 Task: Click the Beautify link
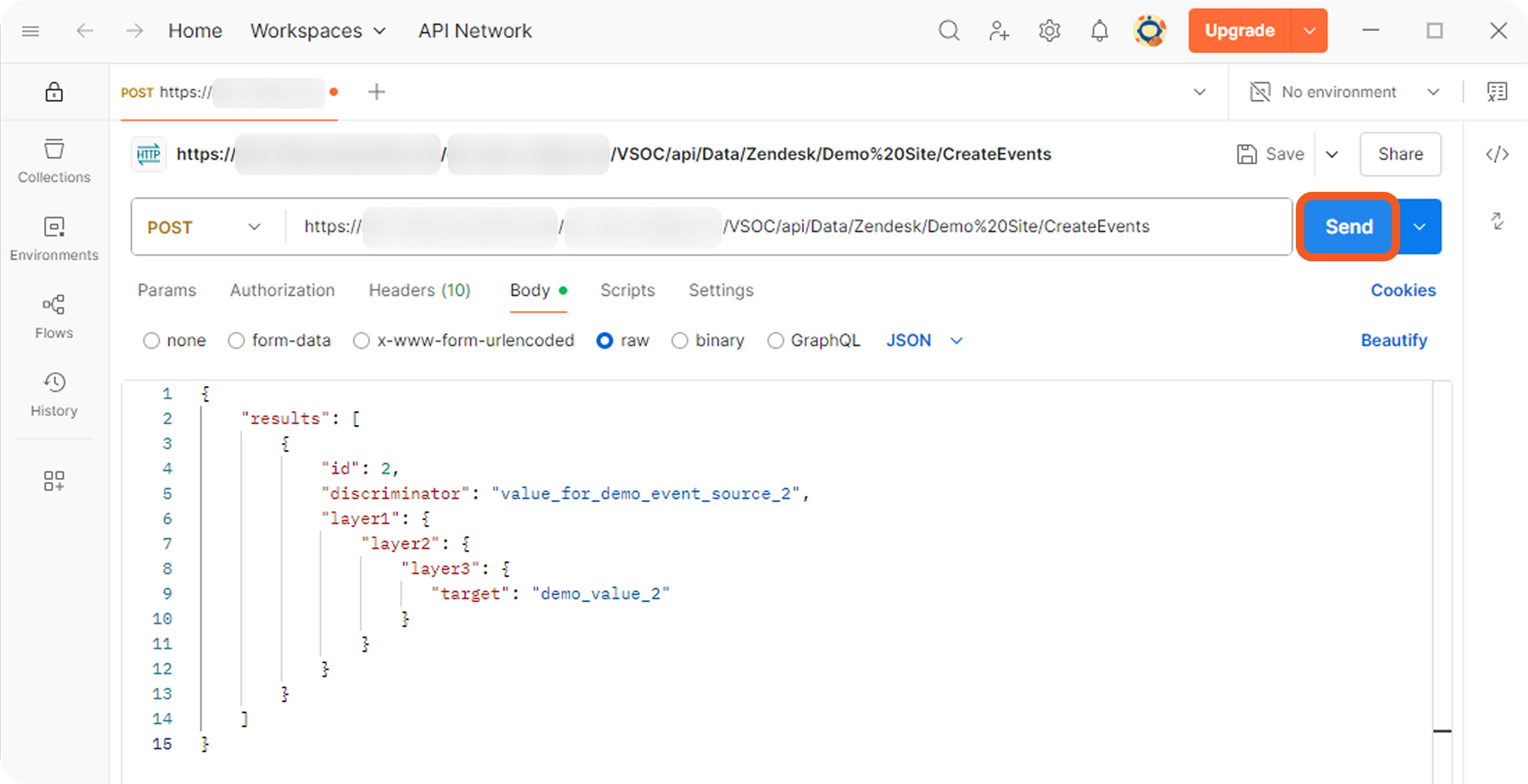1393,341
